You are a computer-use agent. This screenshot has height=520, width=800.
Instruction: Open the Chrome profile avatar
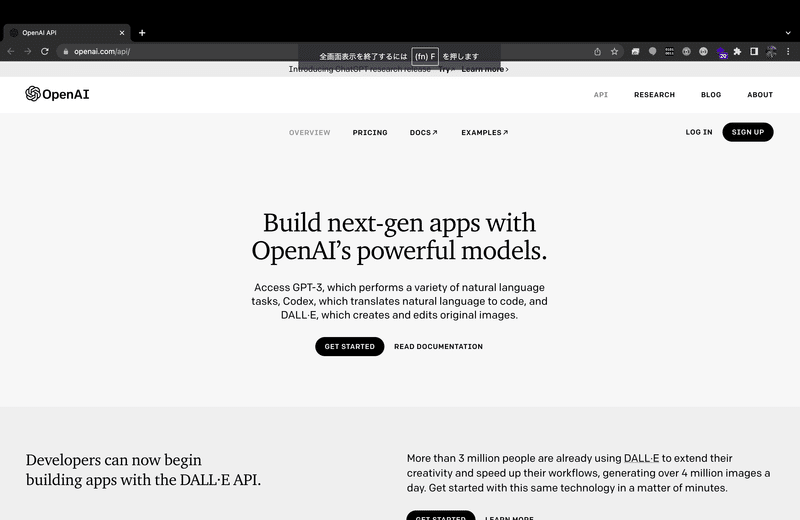point(771,52)
